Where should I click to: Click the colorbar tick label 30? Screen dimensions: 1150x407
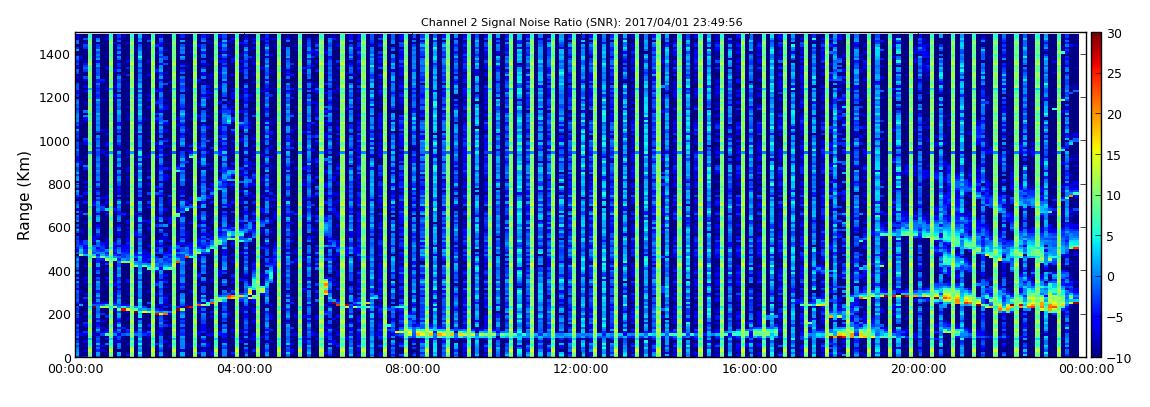(1115, 34)
